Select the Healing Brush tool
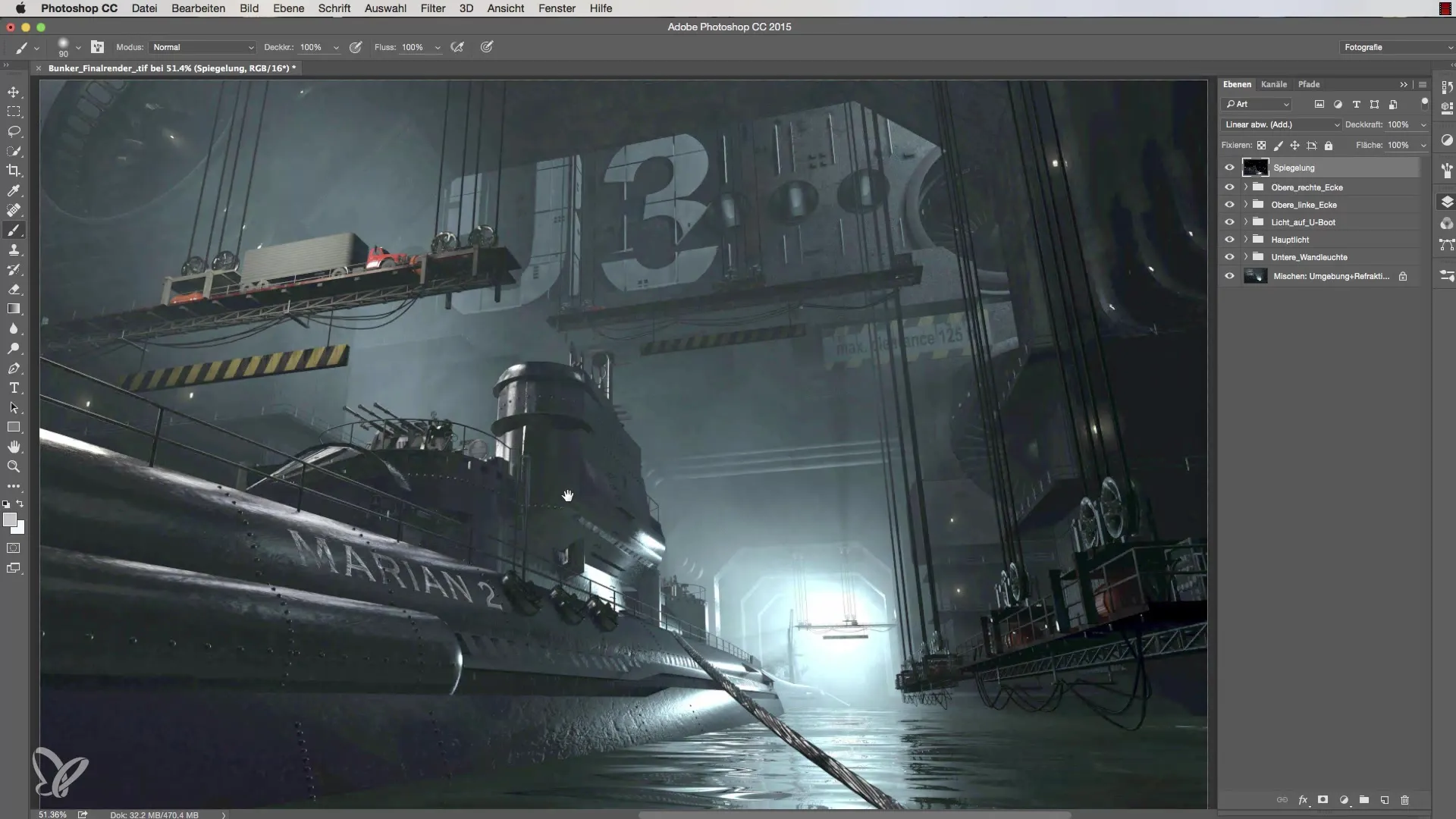This screenshot has width=1456, height=819. pyautogui.click(x=14, y=210)
